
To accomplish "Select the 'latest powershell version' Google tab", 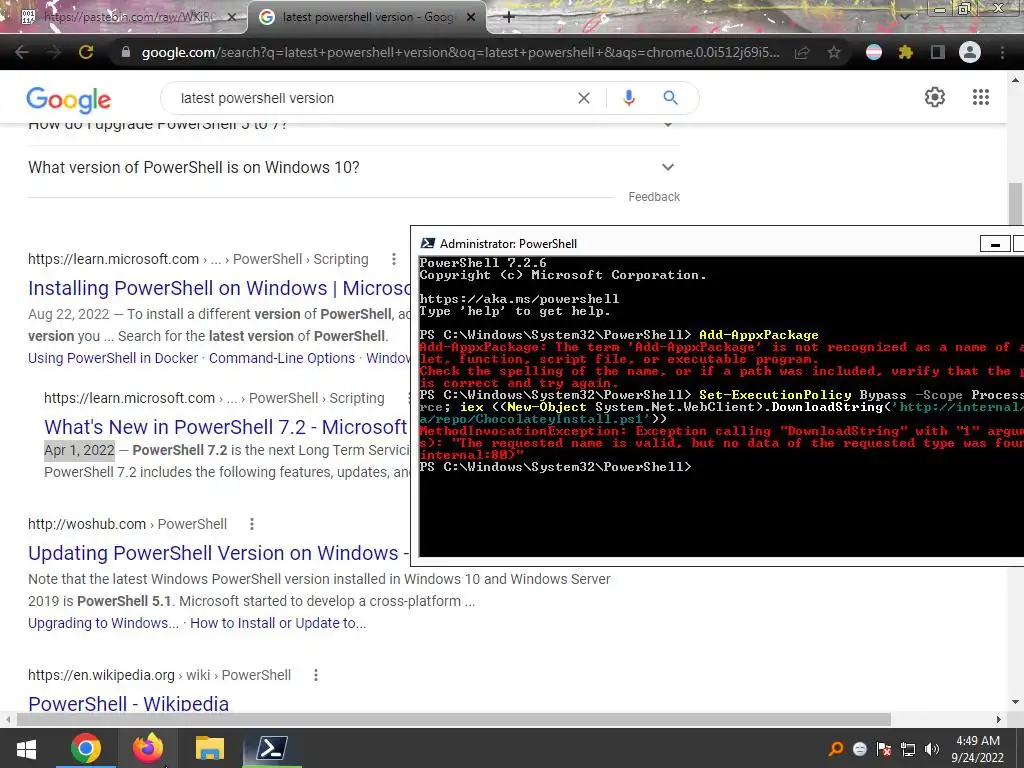I will click(367, 17).
